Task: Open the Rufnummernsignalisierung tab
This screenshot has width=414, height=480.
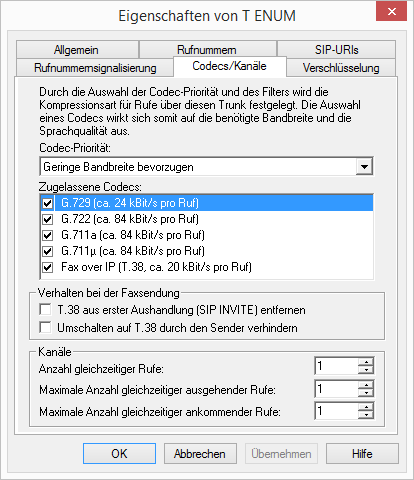Action: 95,68
